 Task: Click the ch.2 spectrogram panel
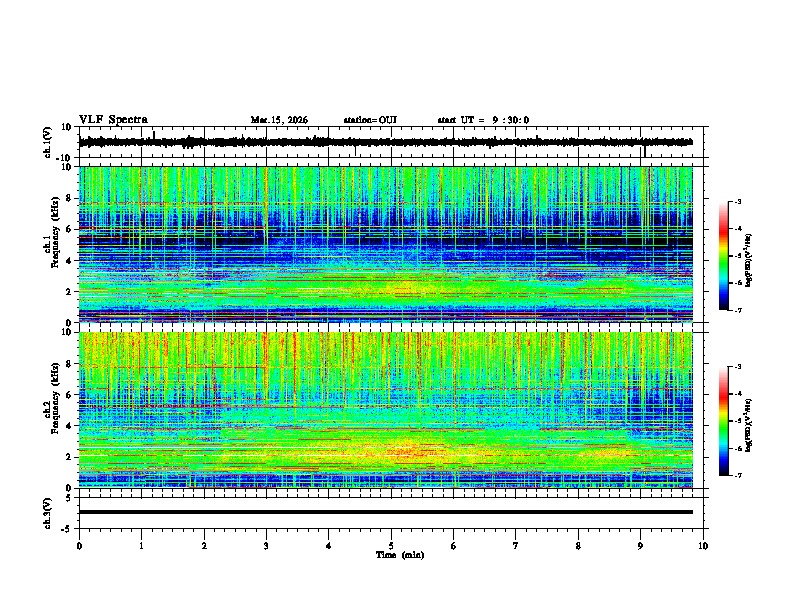[x=385, y=410]
